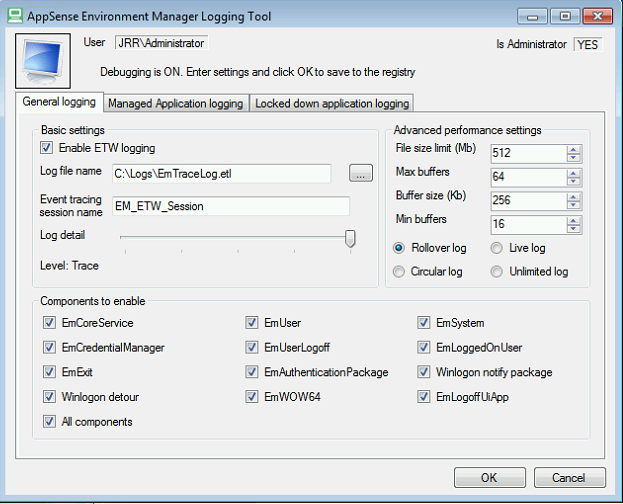Image resolution: width=623 pixels, height=504 pixels.
Task: Click the Log file name field
Action: tap(222, 174)
